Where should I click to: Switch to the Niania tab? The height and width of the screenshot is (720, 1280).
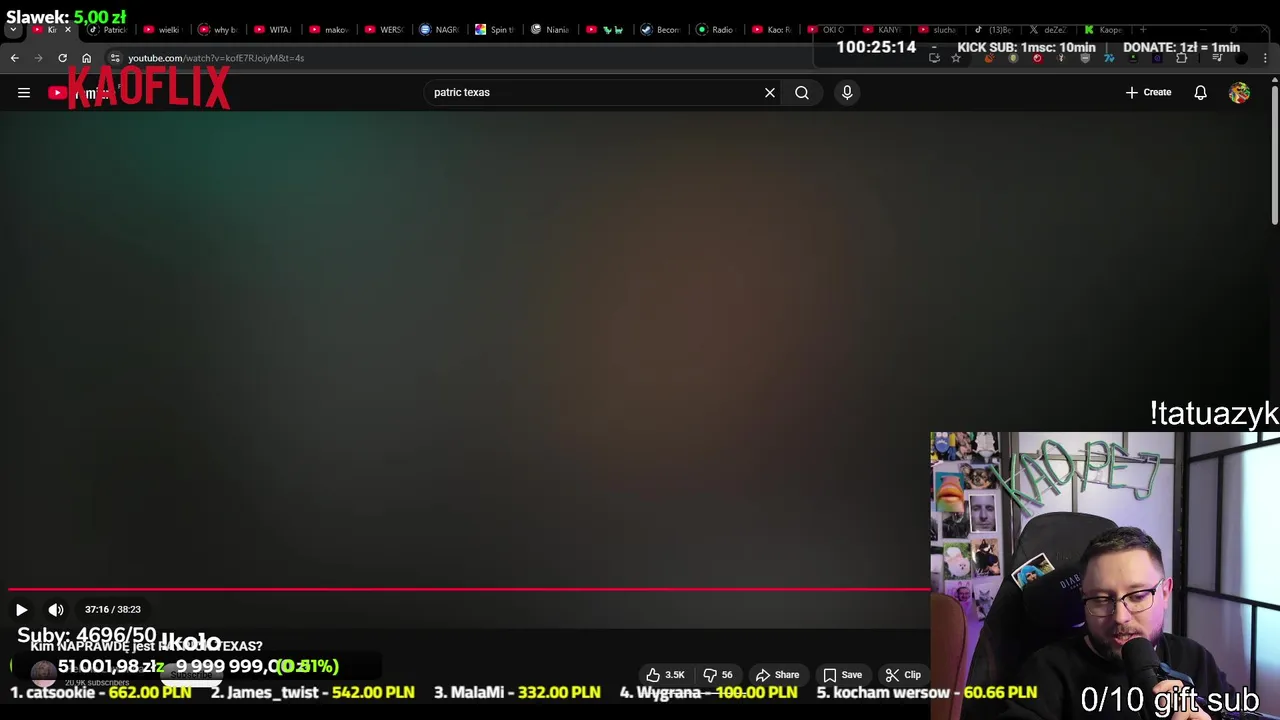(x=549, y=30)
